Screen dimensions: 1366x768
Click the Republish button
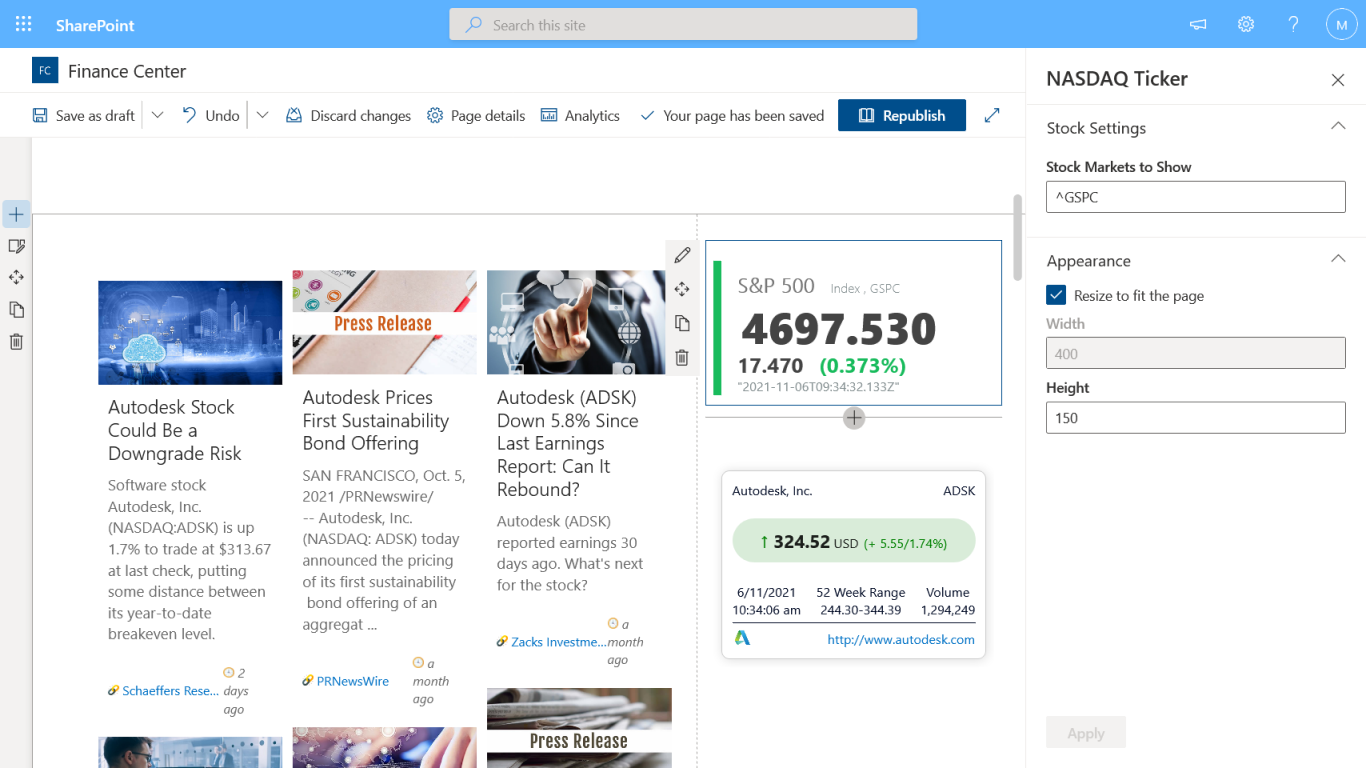tap(902, 115)
